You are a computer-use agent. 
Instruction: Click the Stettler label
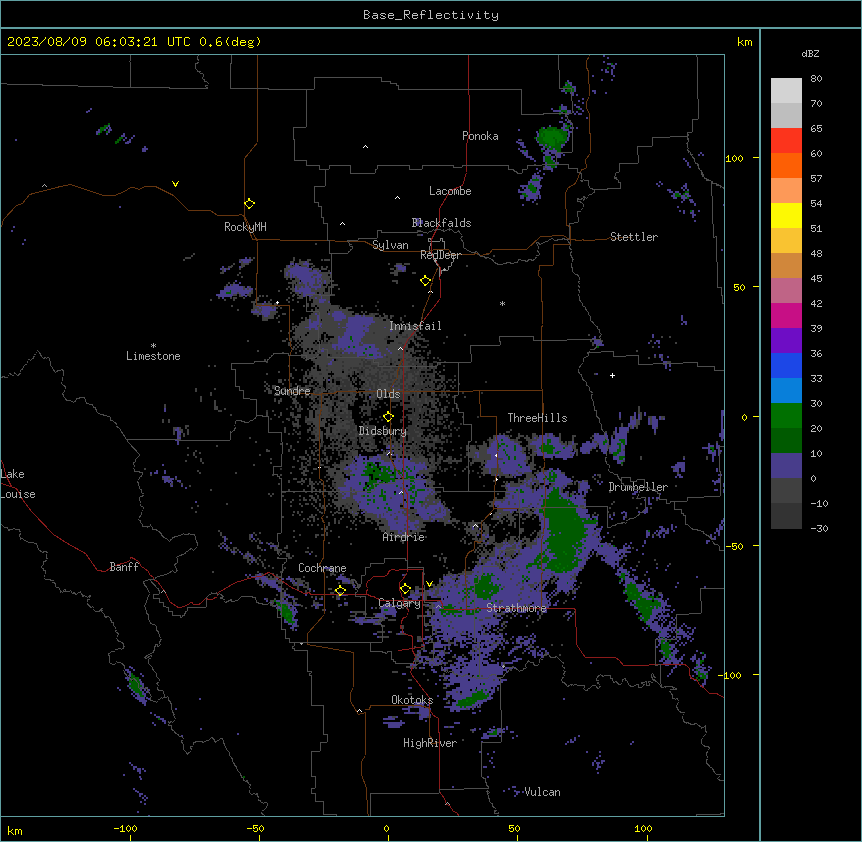pos(634,237)
